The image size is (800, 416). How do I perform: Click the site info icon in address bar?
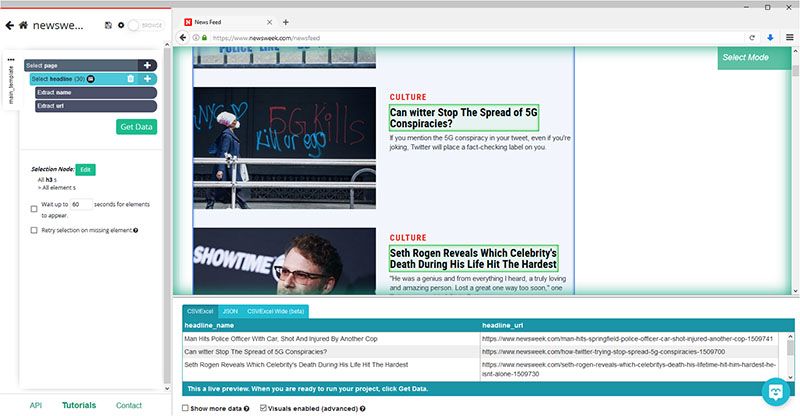[196, 38]
